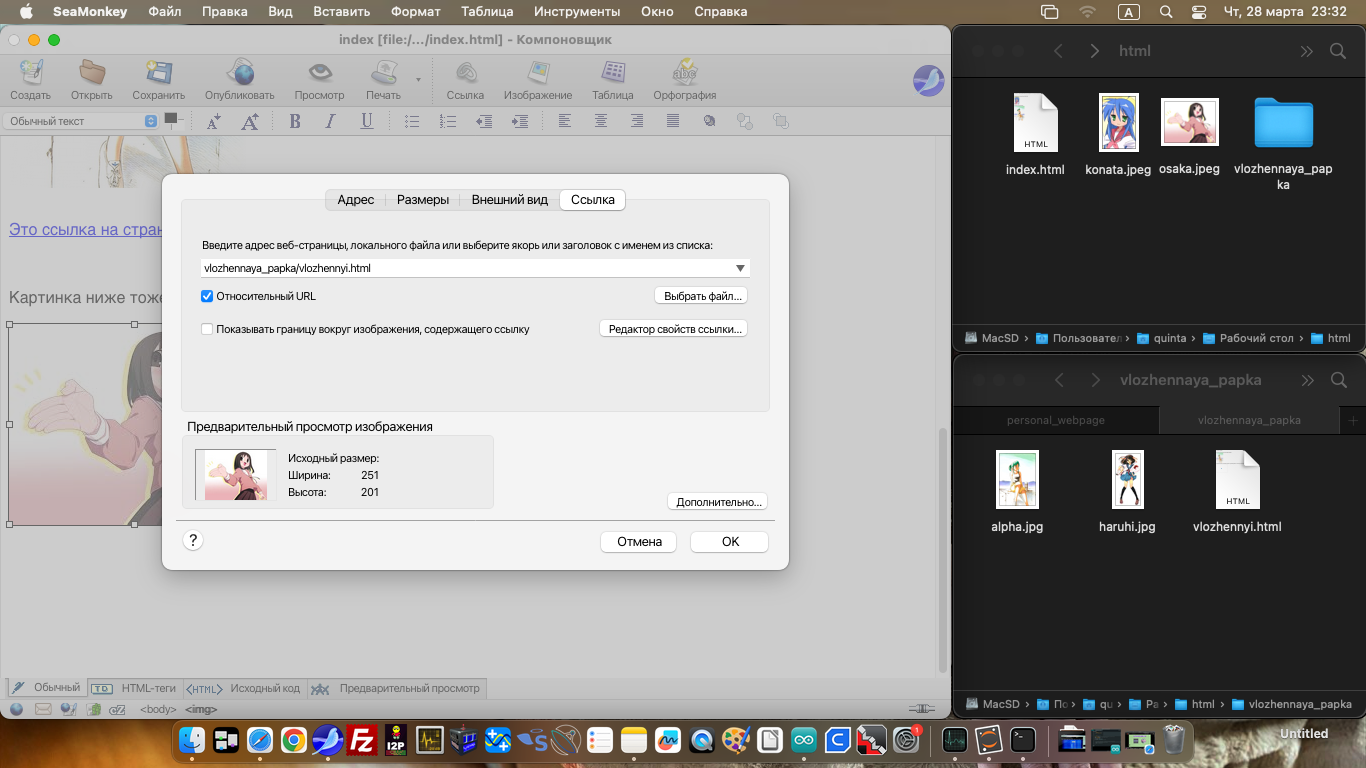Viewport: 1366px width, 768px height.
Task: Click the Опубликовать (Publish) toolbar icon
Action: click(x=239, y=74)
